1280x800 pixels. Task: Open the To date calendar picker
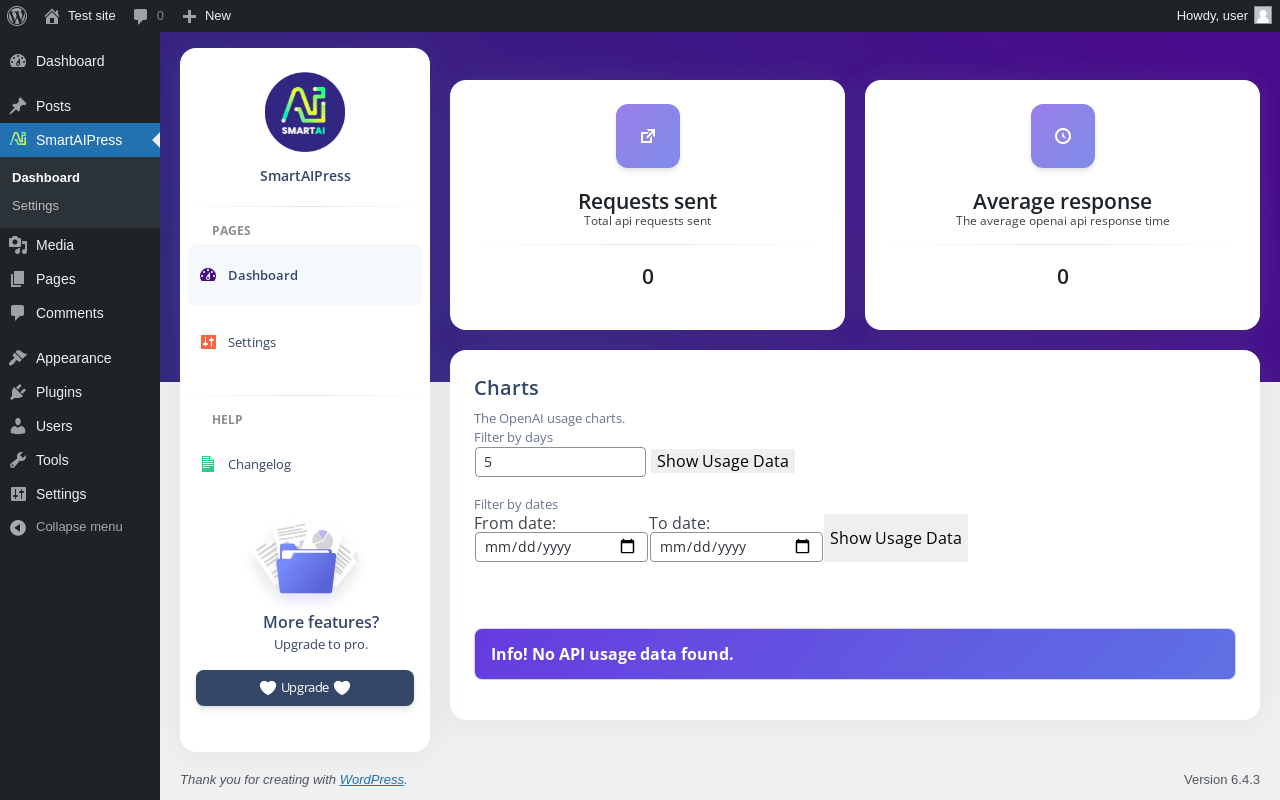(802, 547)
